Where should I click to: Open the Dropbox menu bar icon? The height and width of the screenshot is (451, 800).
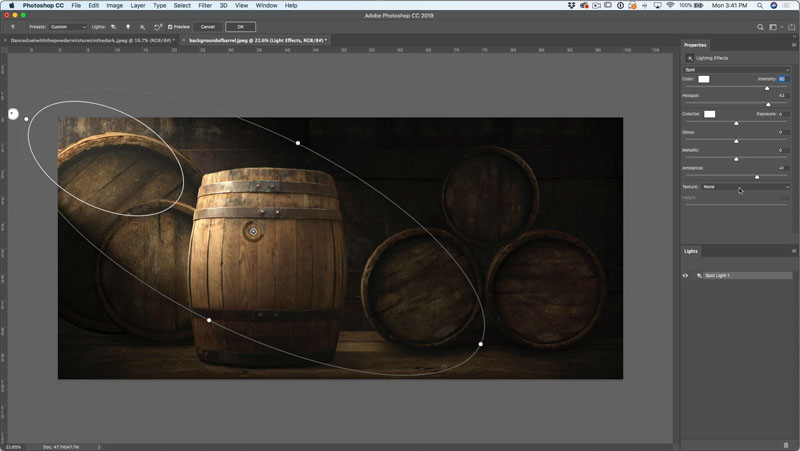point(571,5)
